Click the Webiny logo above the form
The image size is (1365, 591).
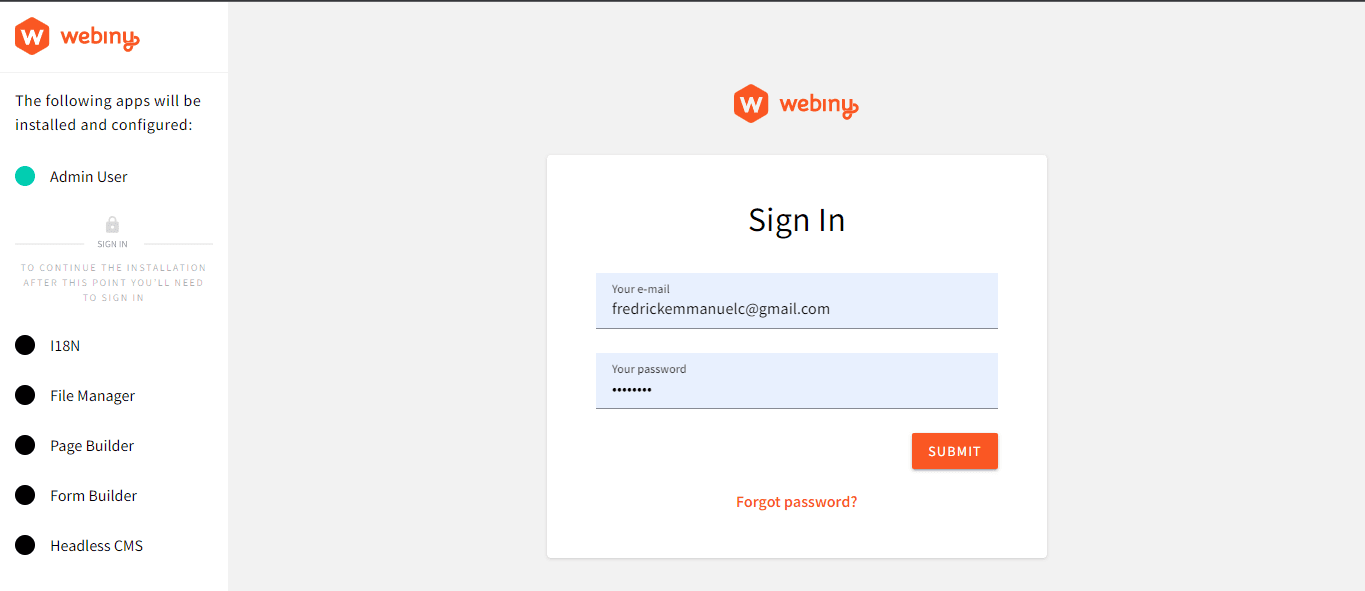(796, 104)
